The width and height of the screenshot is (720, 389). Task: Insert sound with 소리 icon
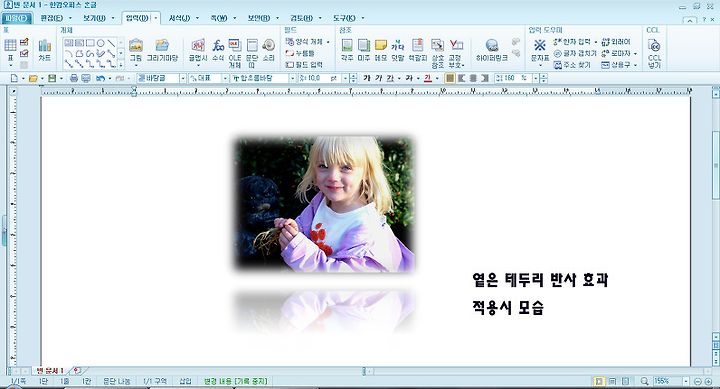(x=269, y=50)
